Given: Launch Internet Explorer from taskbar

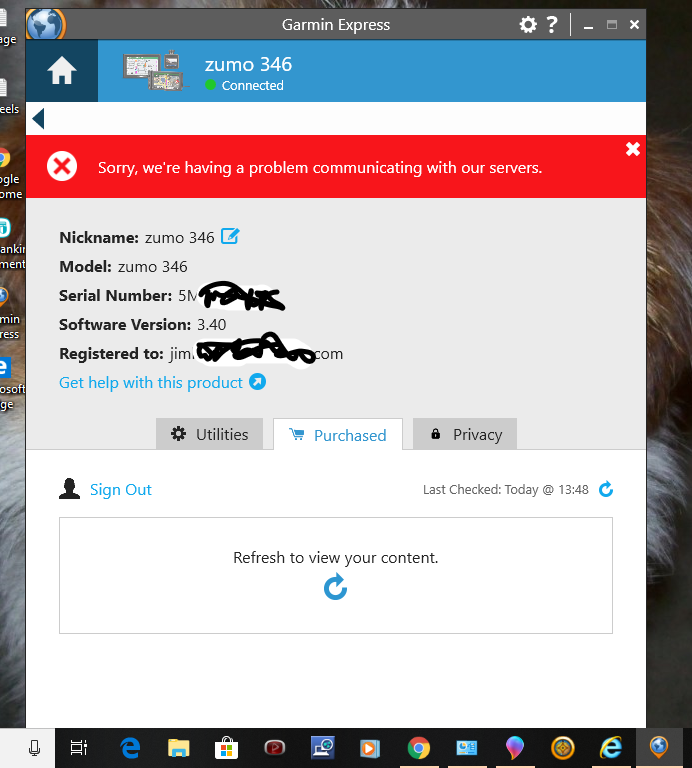Looking at the screenshot, I should point(611,748).
